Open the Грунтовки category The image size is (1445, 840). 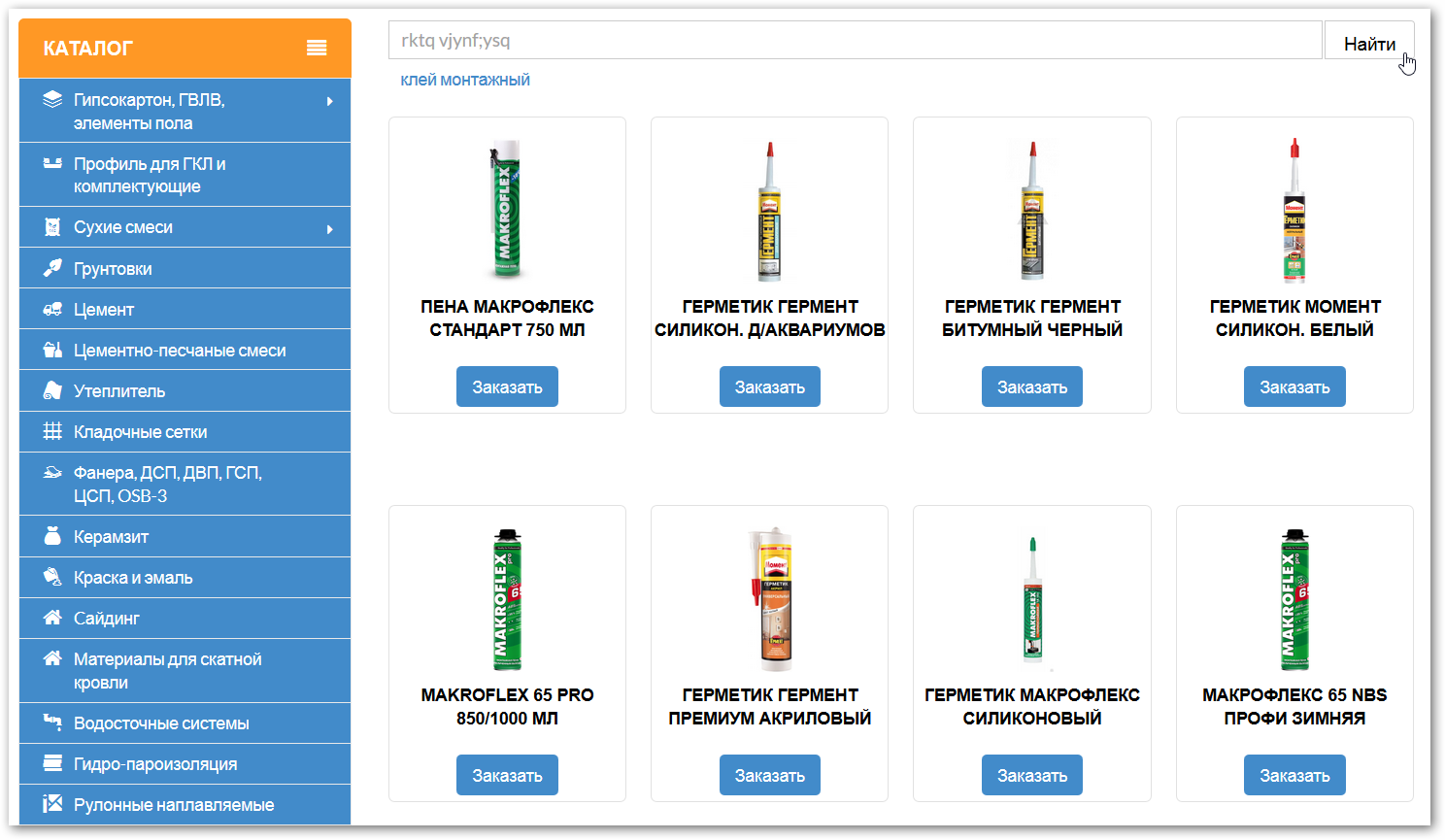[185, 269]
